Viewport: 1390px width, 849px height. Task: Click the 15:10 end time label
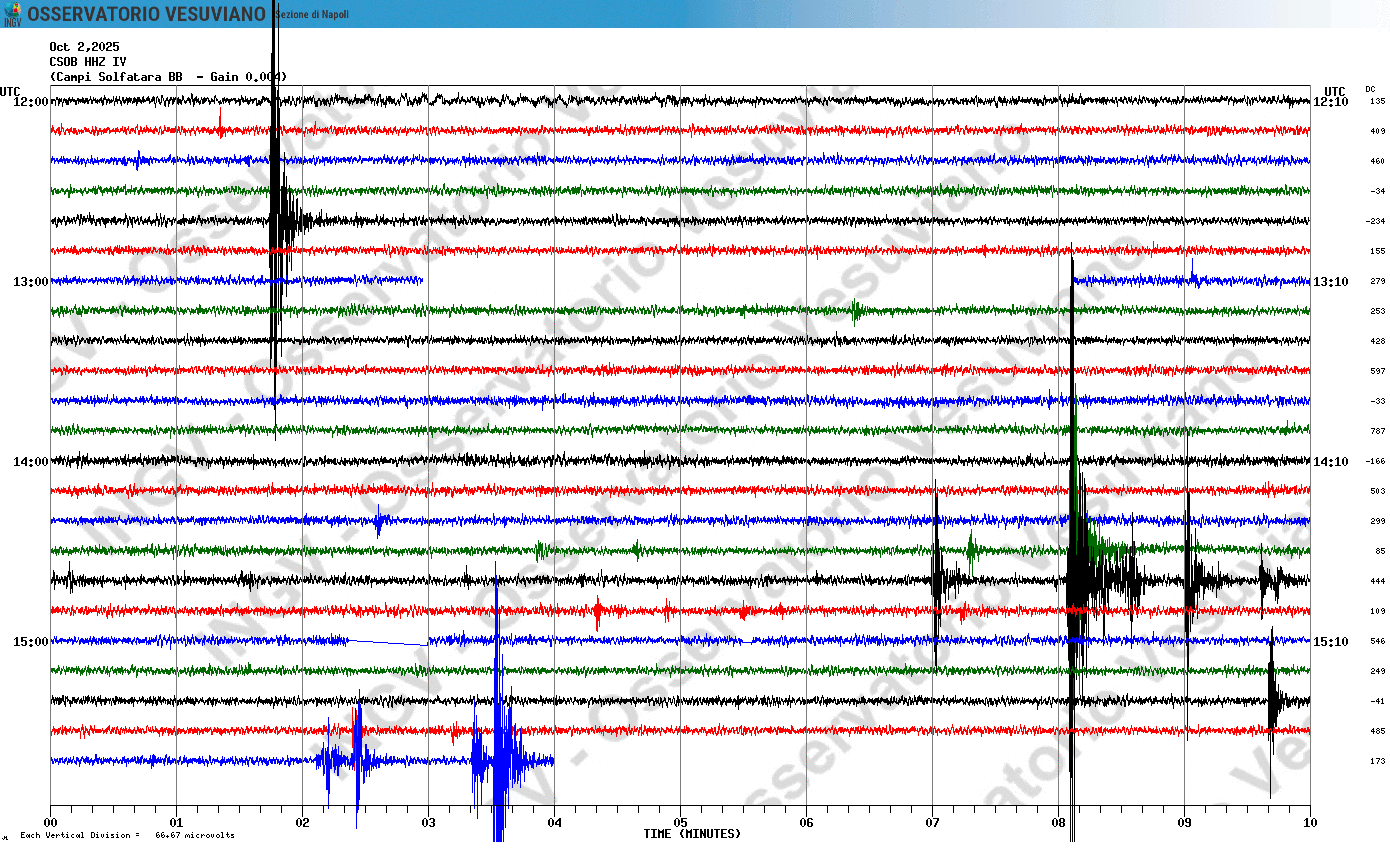click(1331, 641)
